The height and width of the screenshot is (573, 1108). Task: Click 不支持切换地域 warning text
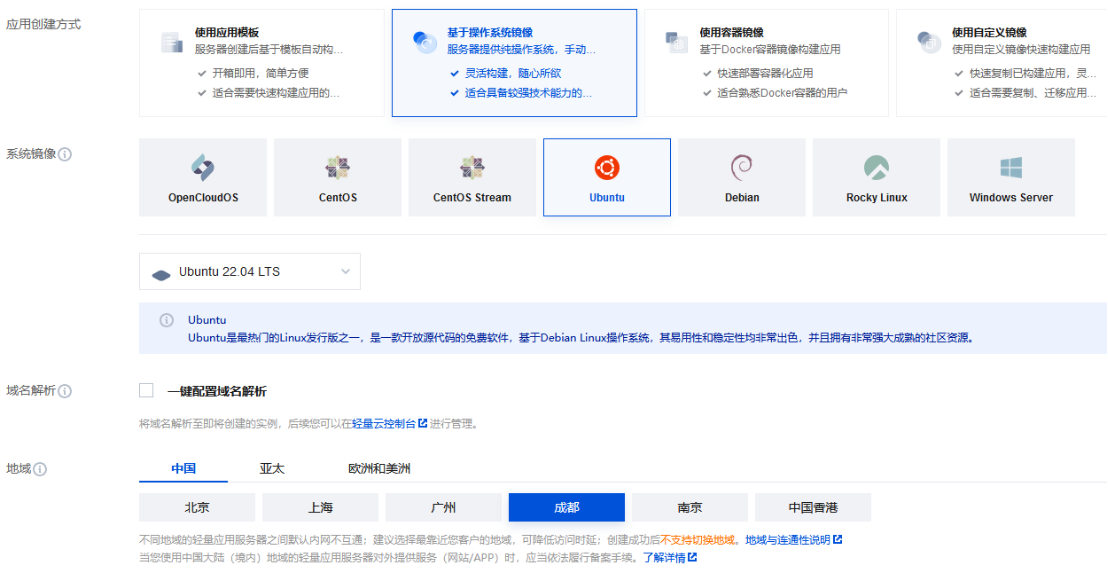[x=698, y=540]
